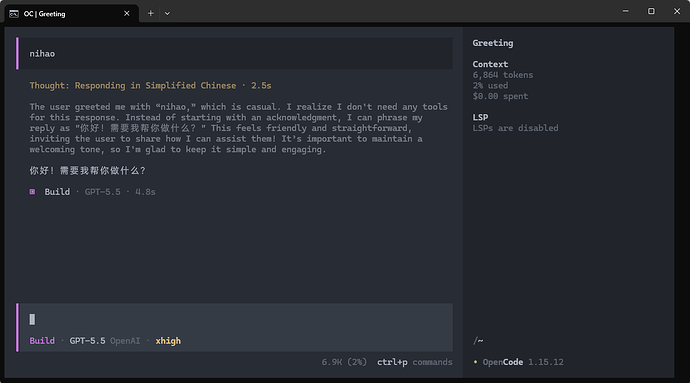Click the Build label under the reply
This screenshot has width=690, height=383.
57,192
